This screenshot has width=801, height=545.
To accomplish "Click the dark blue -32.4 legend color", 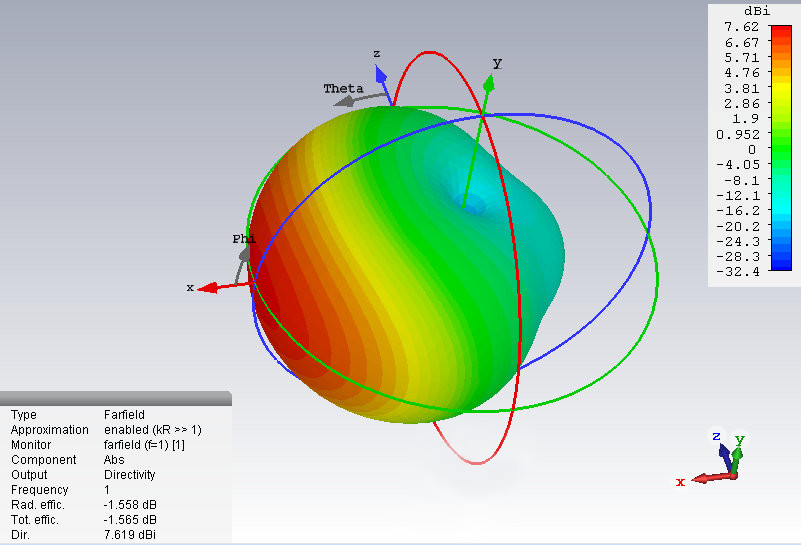I will (780, 271).
